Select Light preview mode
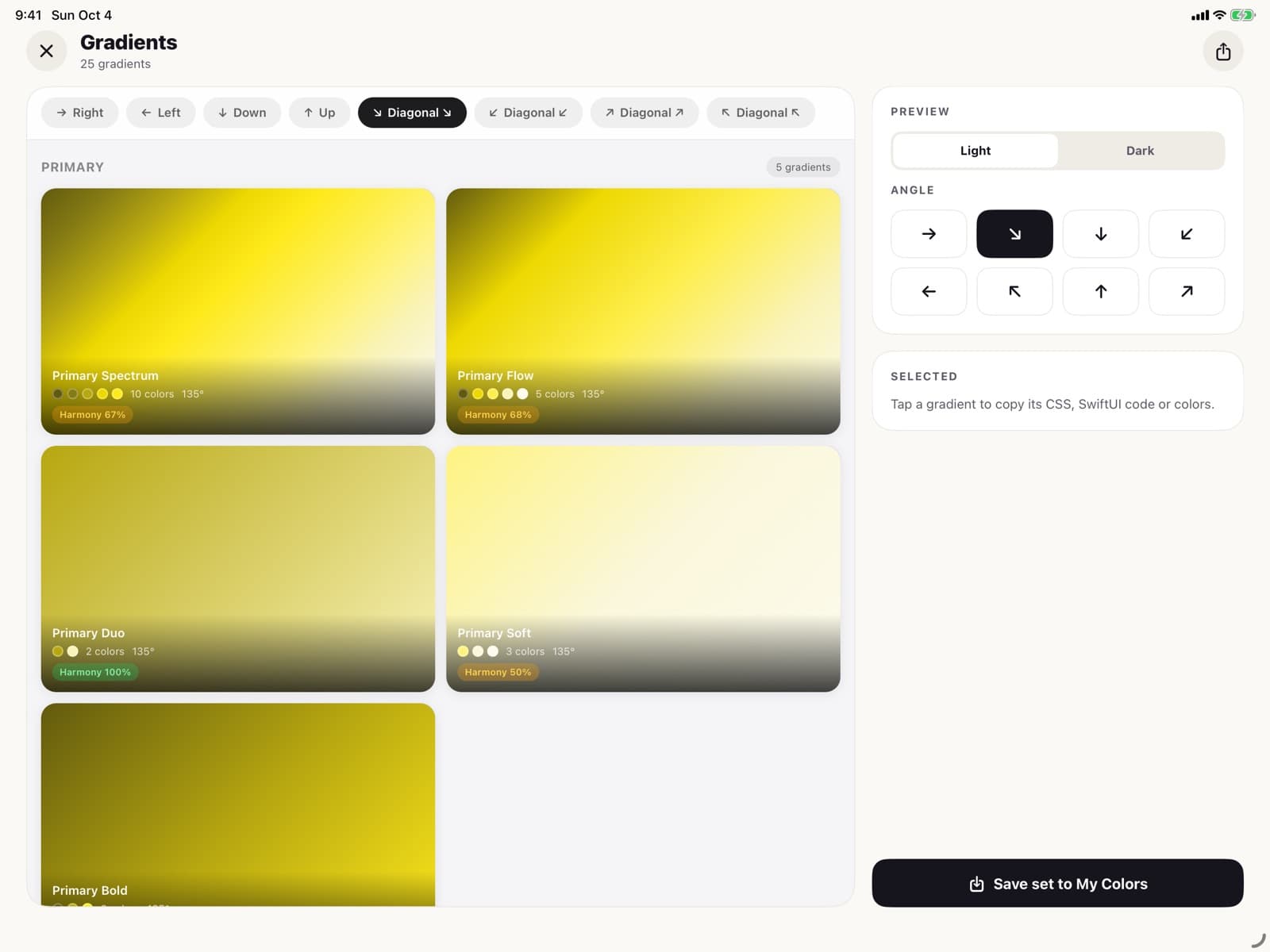Image resolution: width=1270 pixels, height=952 pixels. tap(976, 151)
